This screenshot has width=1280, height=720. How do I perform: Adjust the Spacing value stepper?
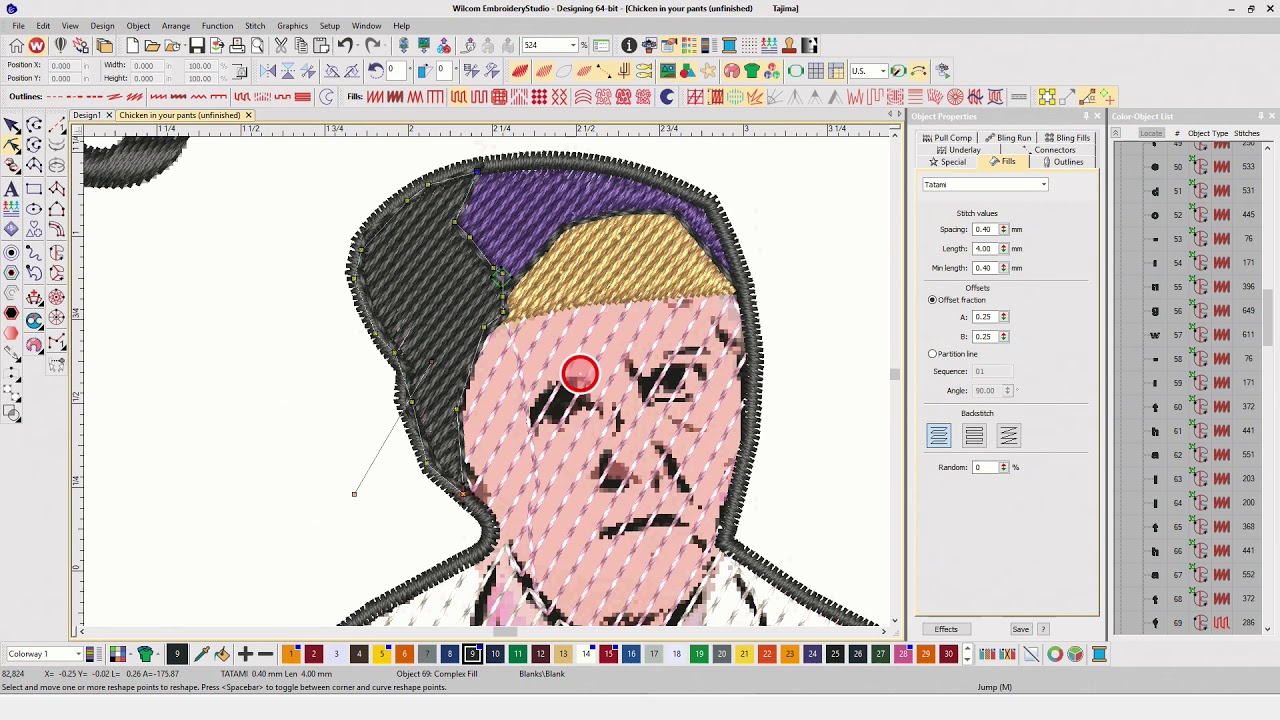click(x=1003, y=229)
